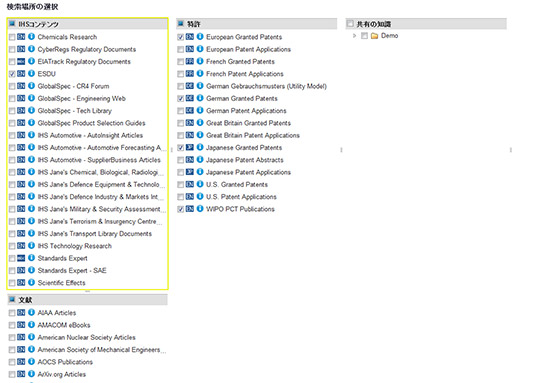
Task: Click info icon beside ESDU
Action: coord(31,73)
